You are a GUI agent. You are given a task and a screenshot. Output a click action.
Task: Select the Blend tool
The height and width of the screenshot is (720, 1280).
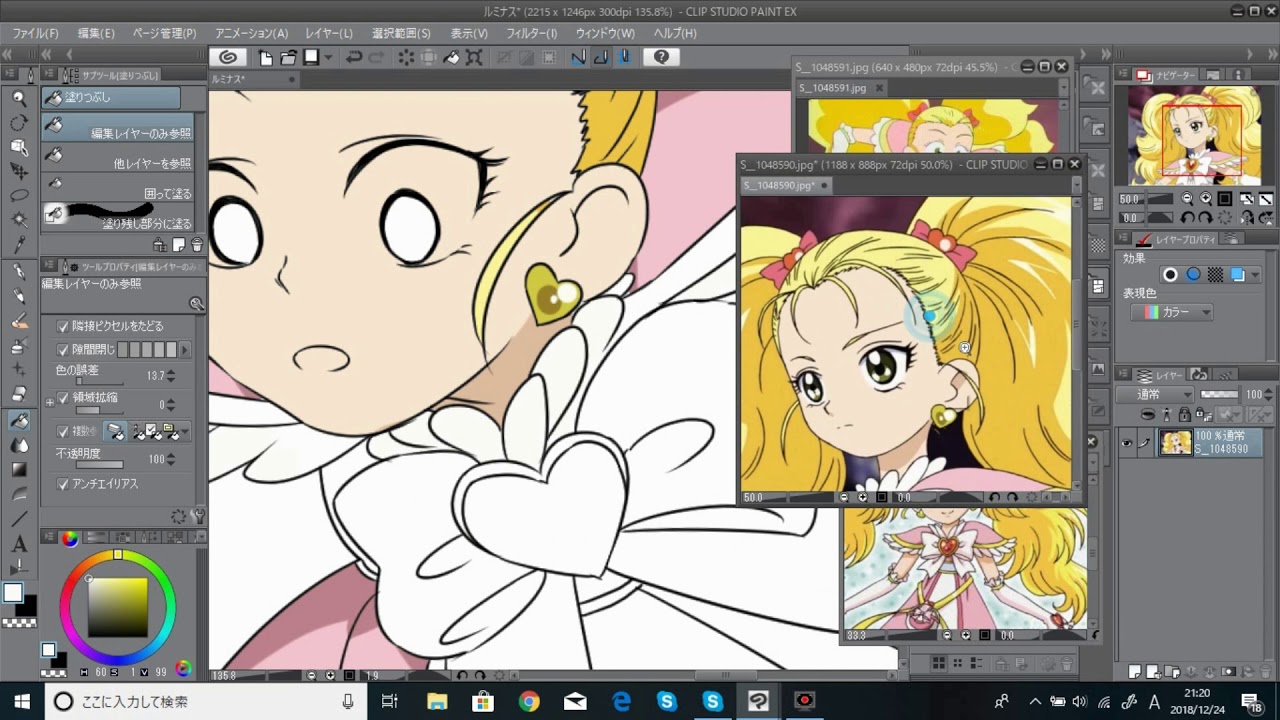point(19,445)
